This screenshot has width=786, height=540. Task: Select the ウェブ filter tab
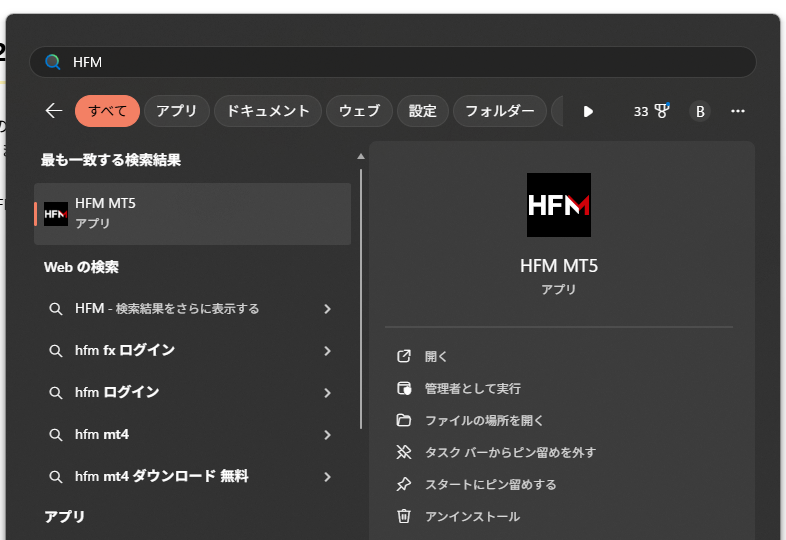tap(359, 111)
